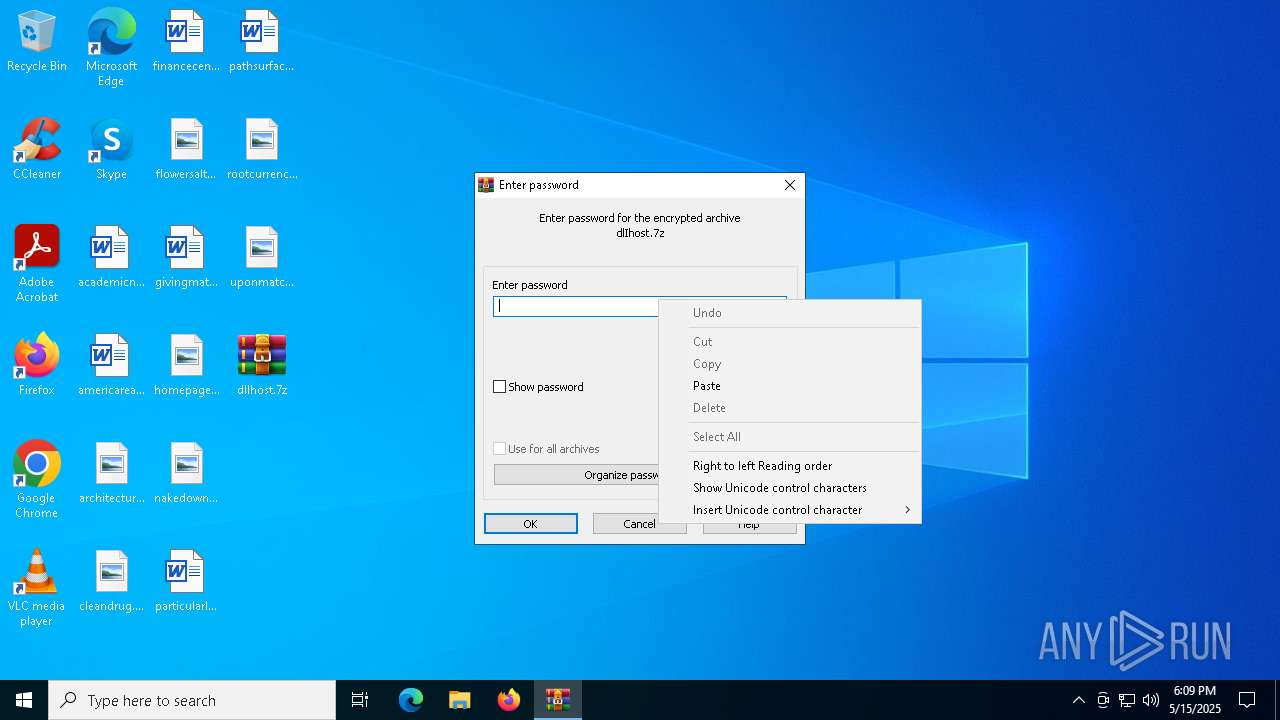The height and width of the screenshot is (720, 1280).
Task: Focus the Enter password text field
Action: tap(576, 307)
